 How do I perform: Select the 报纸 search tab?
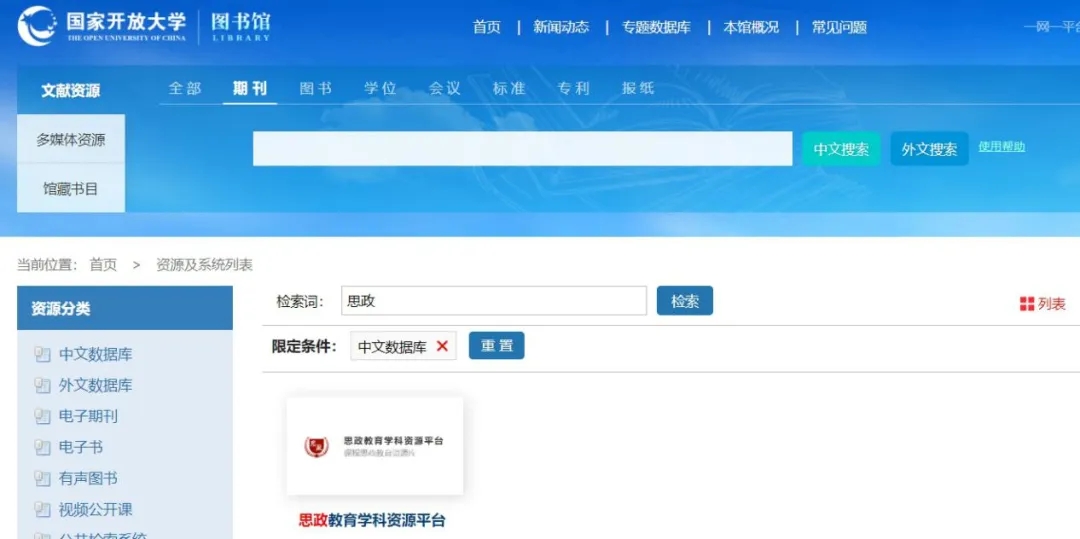638,88
